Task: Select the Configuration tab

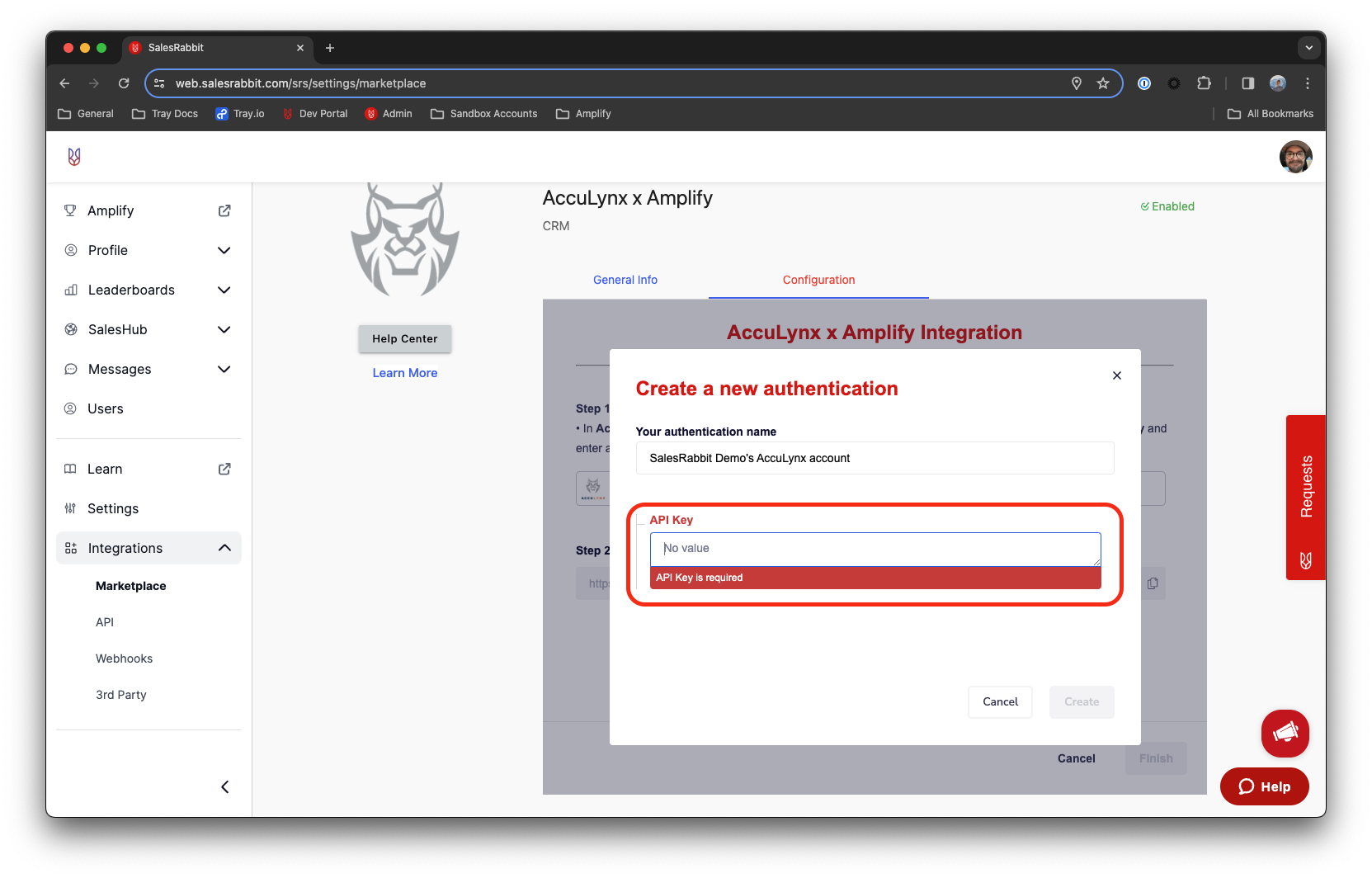Action: pyautogui.click(x=818, y=280)
